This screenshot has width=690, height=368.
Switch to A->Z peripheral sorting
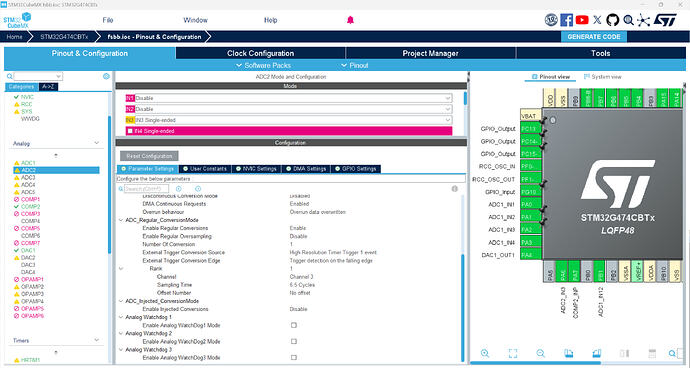point(48,87)
